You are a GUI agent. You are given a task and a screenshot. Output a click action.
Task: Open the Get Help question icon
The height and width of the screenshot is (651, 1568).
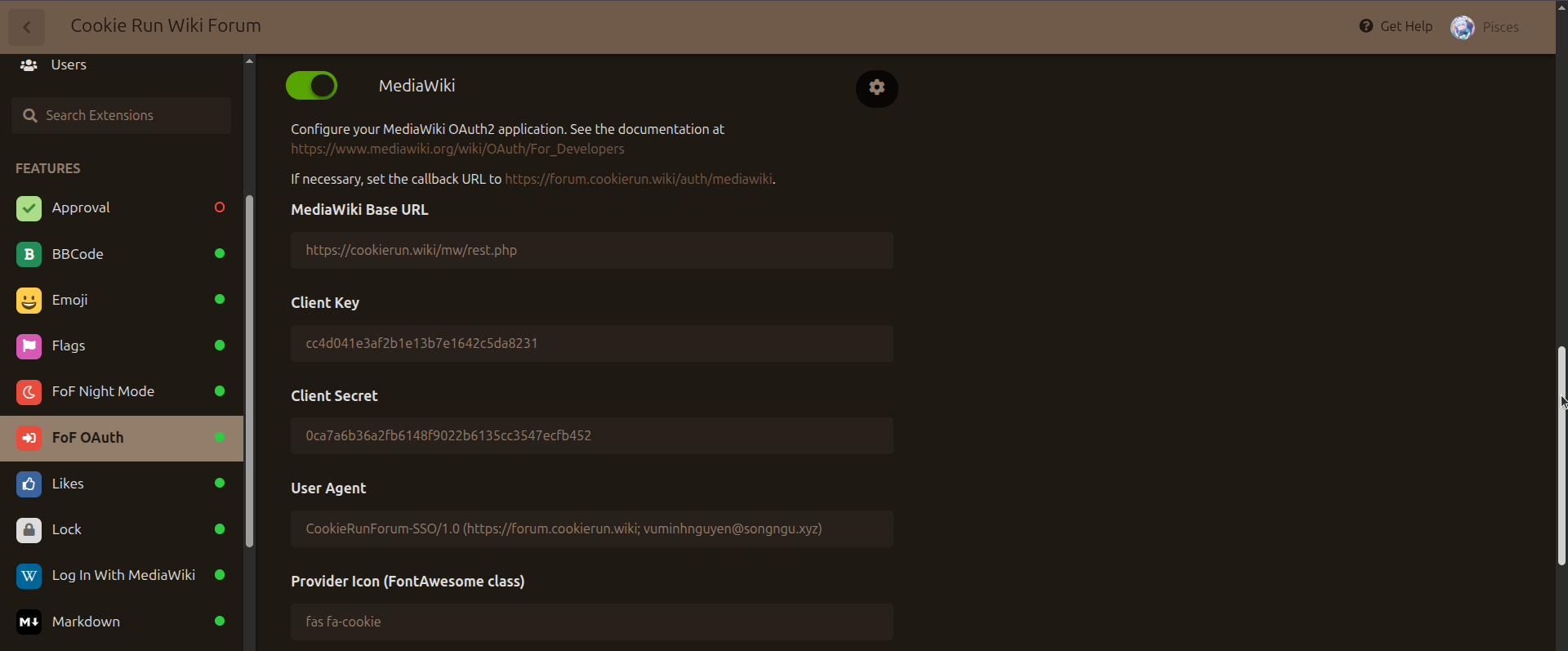pyautogui.click(x=1365, y=26)
